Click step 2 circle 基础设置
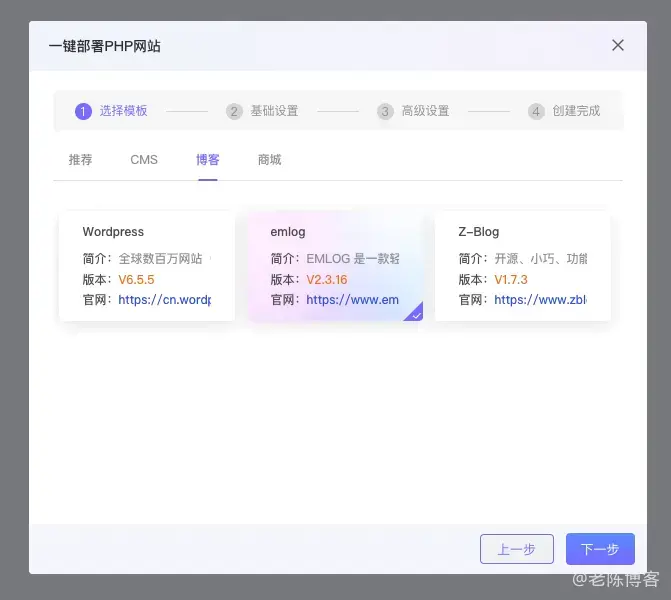 coord(234,112)
